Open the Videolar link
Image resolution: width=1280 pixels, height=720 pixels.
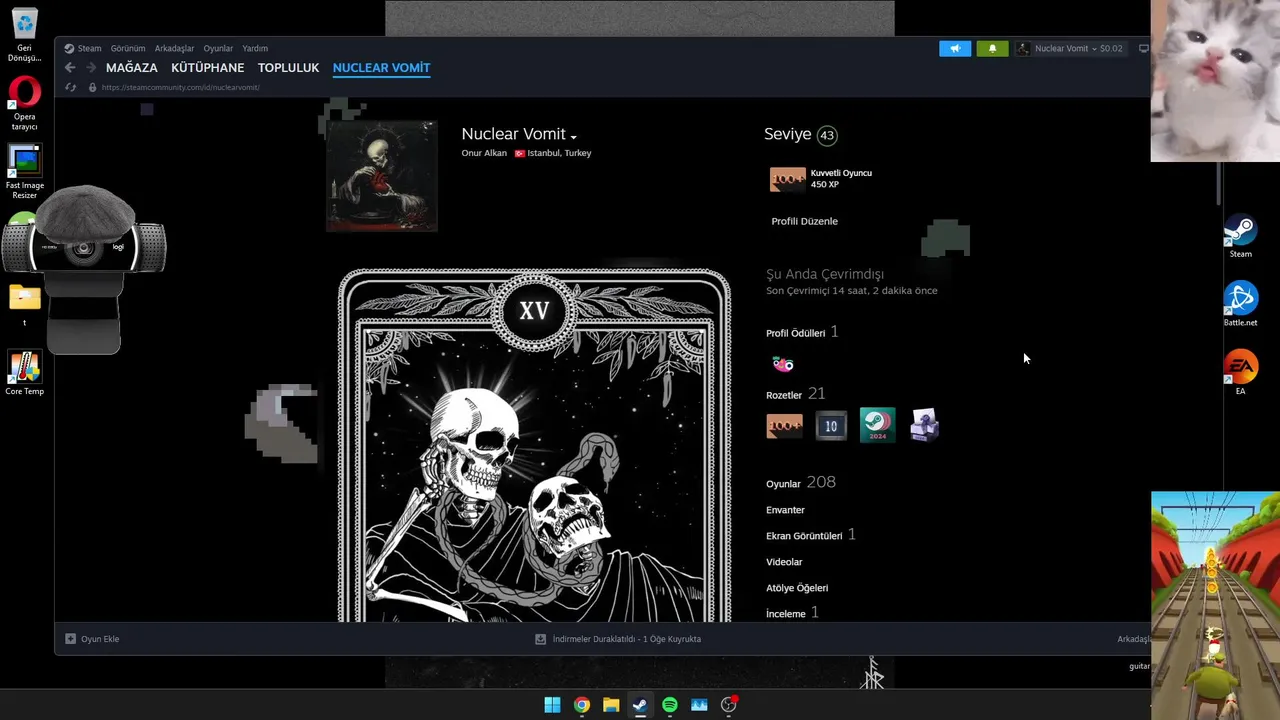point(784,562)
